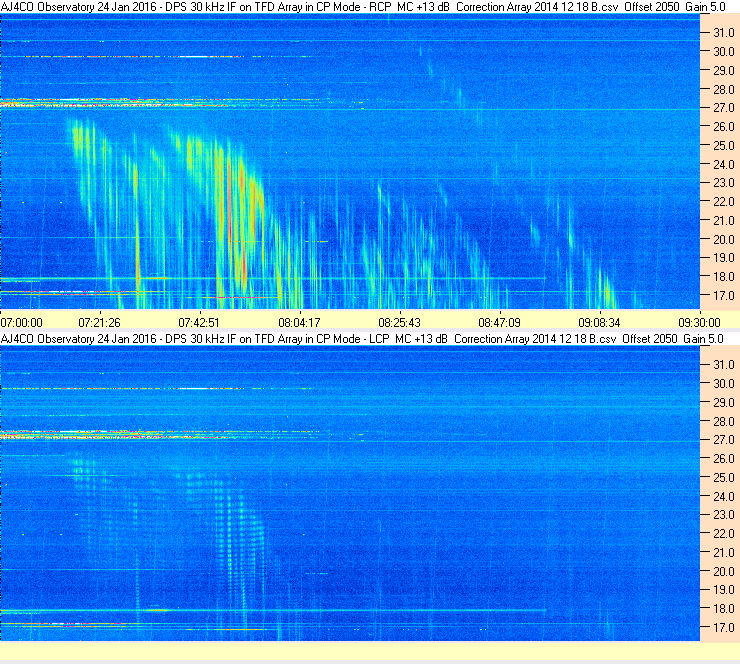The height and width of the screenshot is (664, 740).
Task: Click 28.0 frequency label on RCP chart
Action: tap(724, 90)
